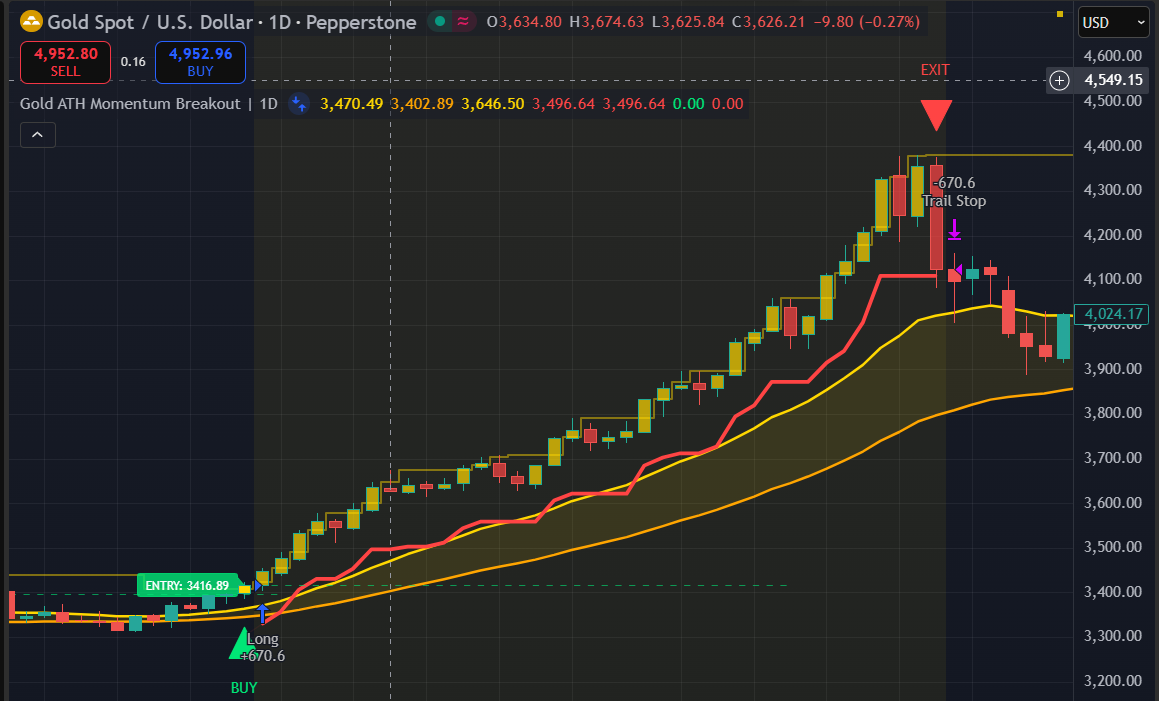Screen dimensions: 1159x701
Task: Click the BUY text under green triangle
Action: coord(244,687)
